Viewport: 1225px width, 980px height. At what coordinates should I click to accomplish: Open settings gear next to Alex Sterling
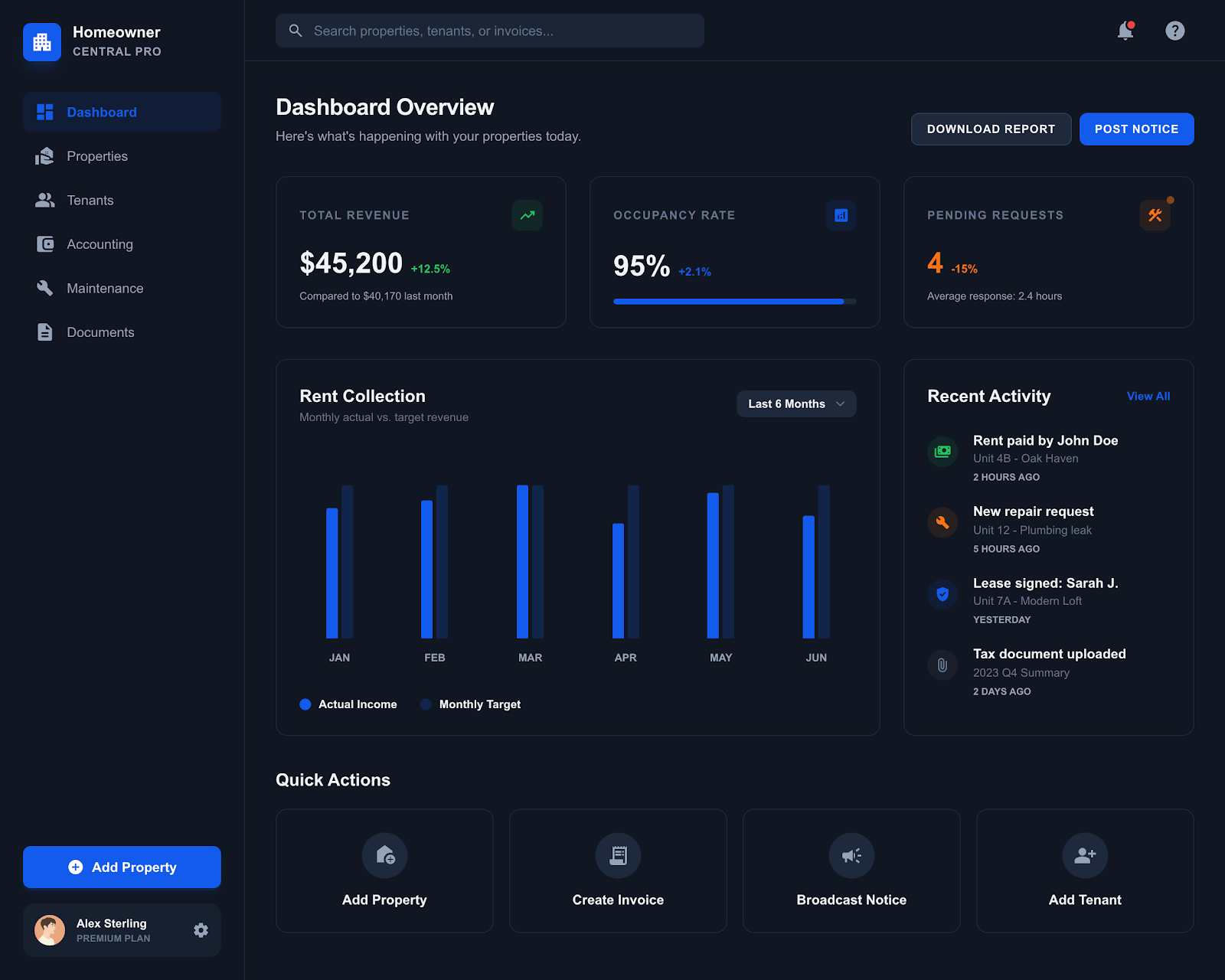click(201, 929)
